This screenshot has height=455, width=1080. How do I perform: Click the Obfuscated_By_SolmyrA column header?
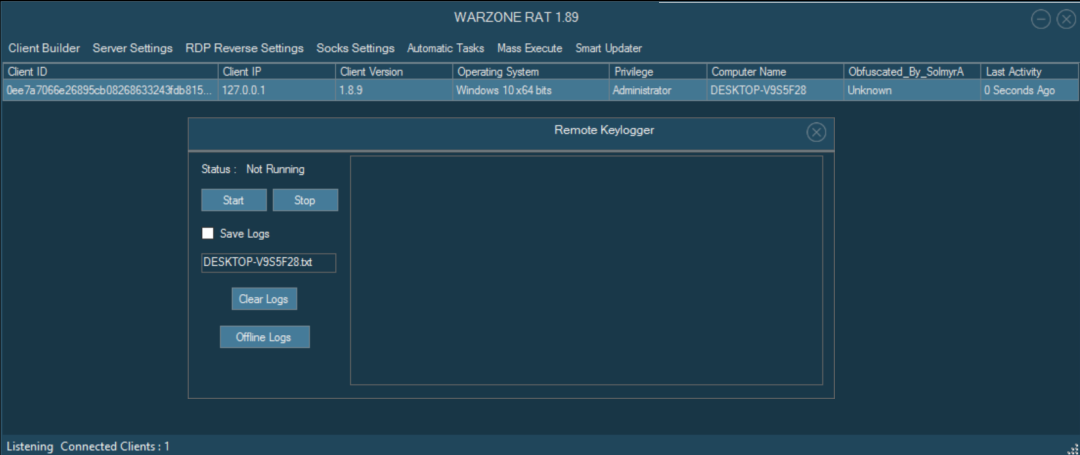912,72
